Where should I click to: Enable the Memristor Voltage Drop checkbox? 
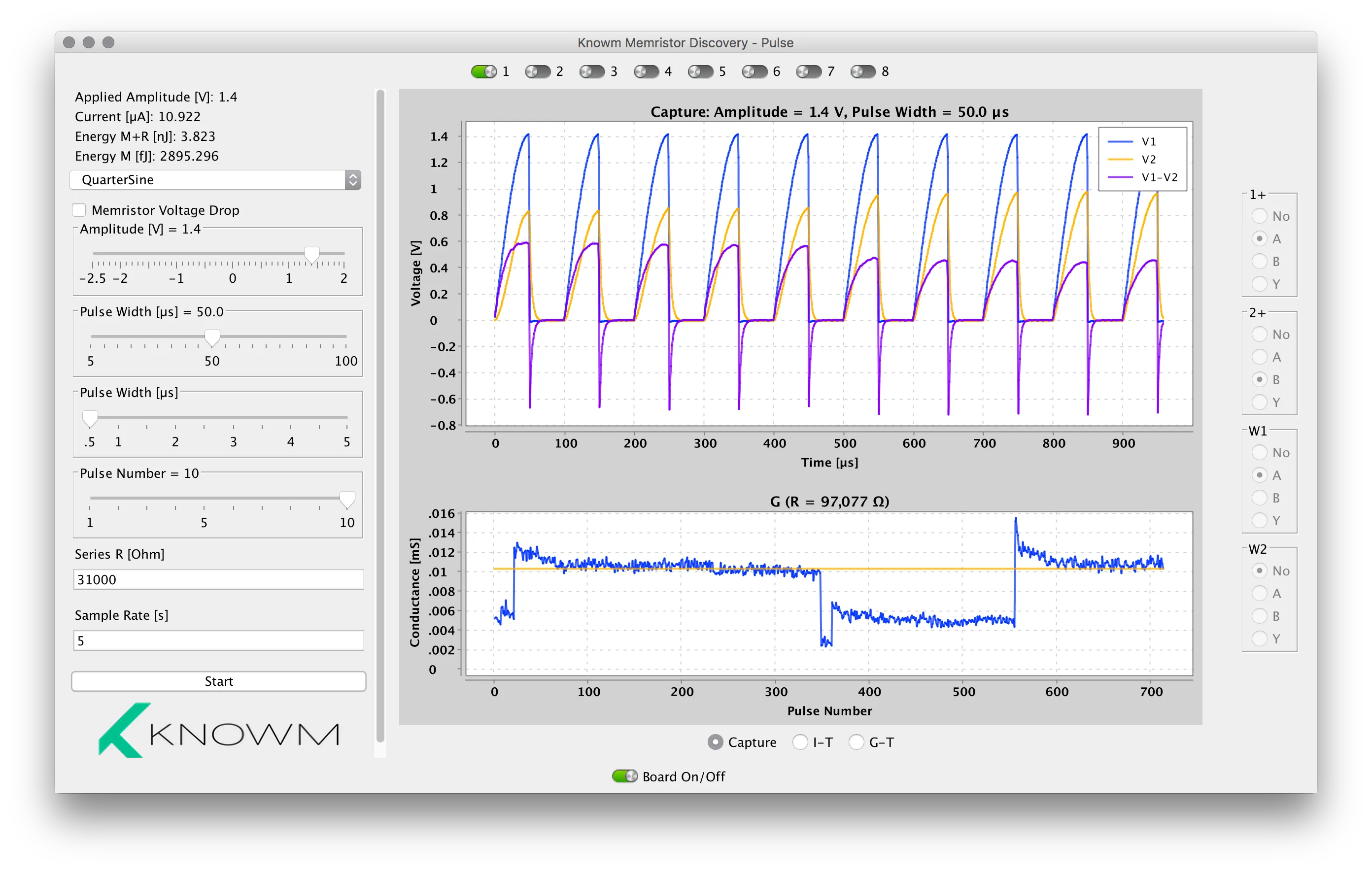click(x=79, y=210)
